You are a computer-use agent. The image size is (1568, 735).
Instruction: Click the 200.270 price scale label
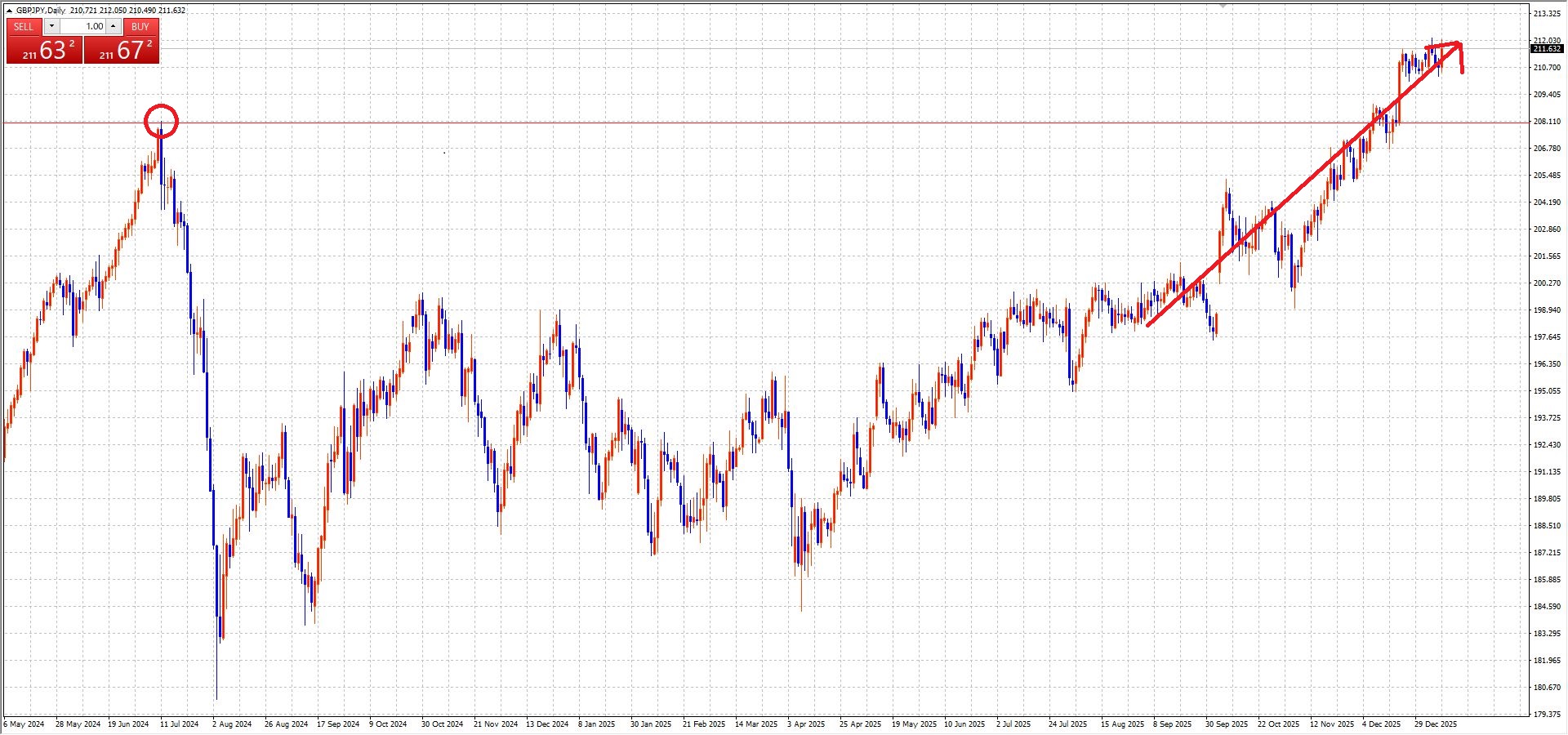pyautogui.click(x=1547, y=283)
